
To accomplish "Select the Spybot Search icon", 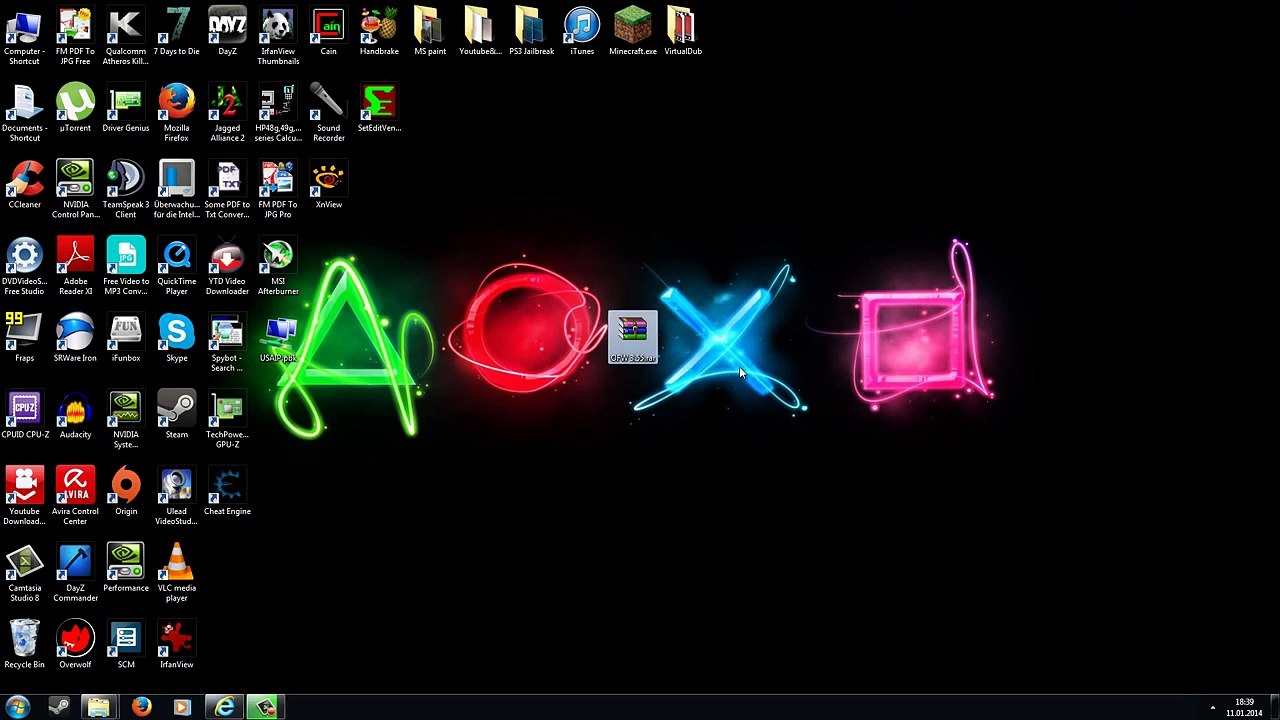I will (x=227, y=343).
